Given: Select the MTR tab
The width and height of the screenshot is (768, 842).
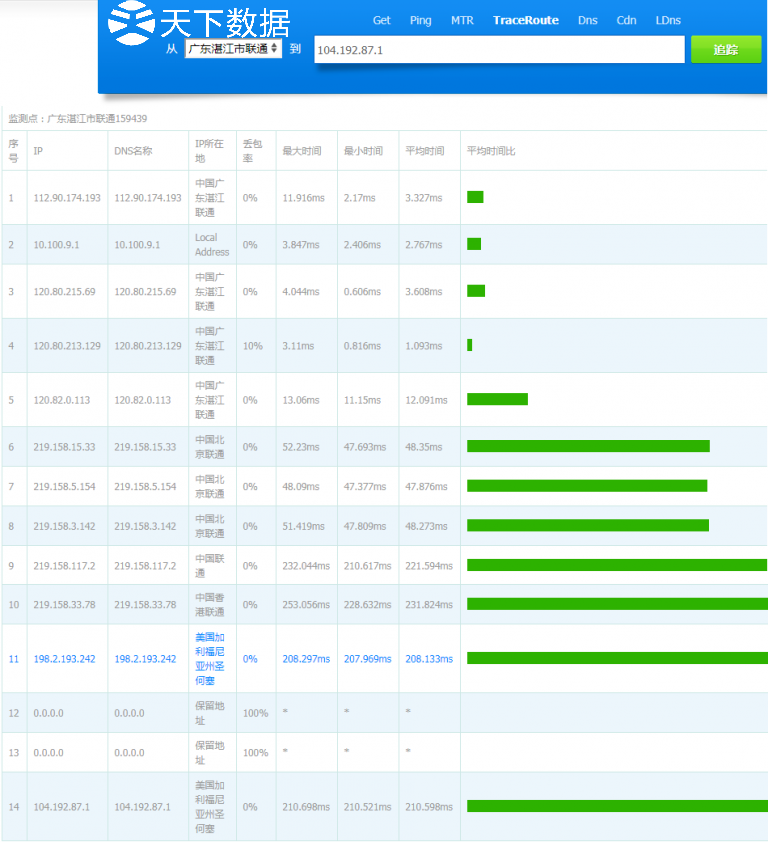Looking at the screenshot, I should (462, 20).
